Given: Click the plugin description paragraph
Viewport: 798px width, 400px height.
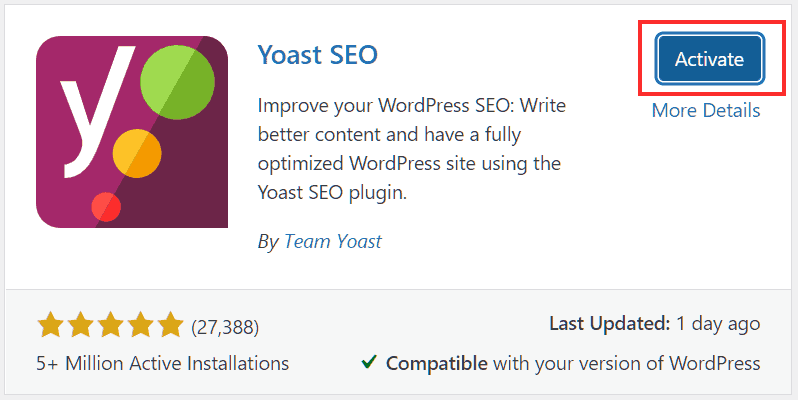Looking at the screenshot, I should [x=412, y=149].
